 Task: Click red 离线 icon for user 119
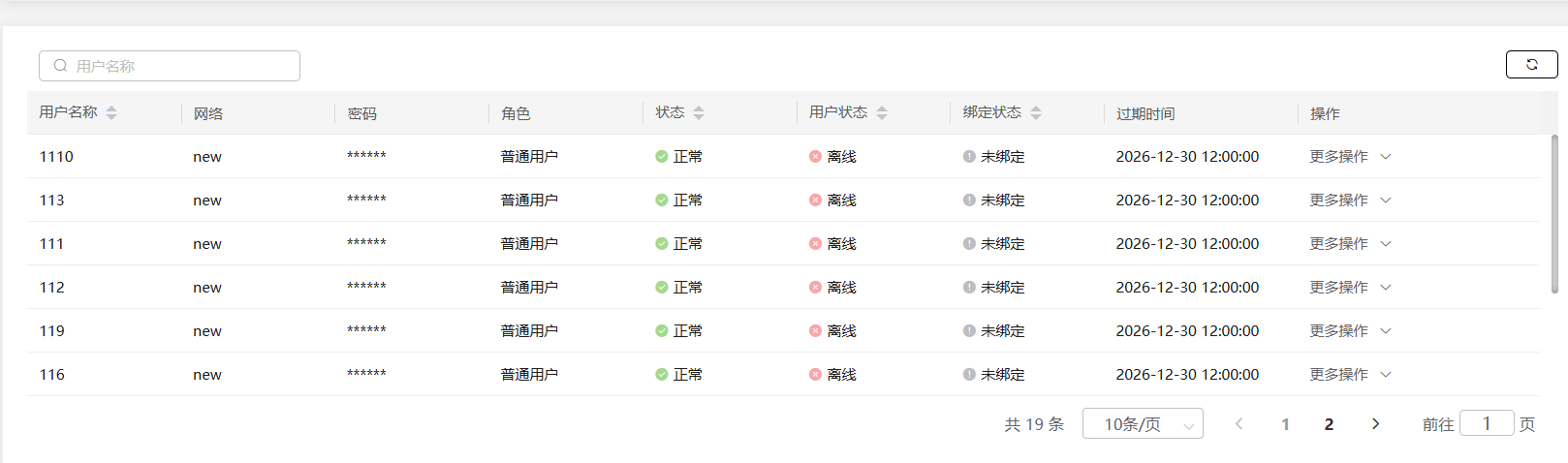816,331
